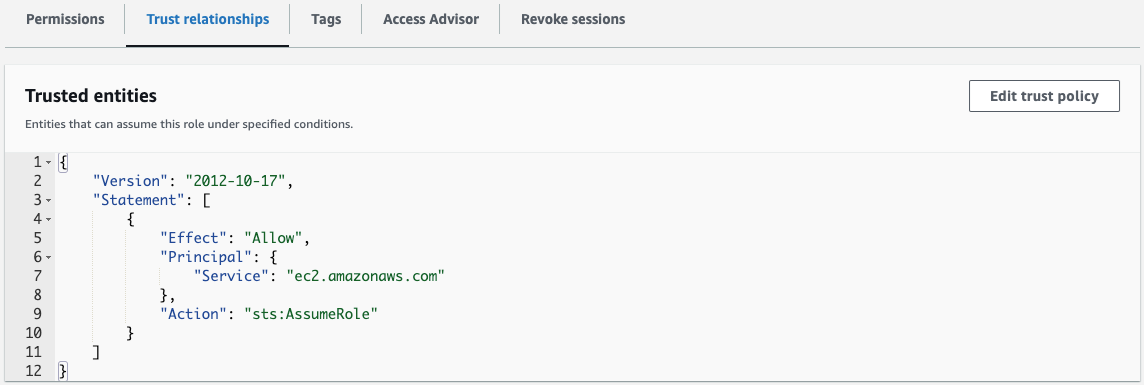The width and height of the screenshot is (1144, 385).
Task: Collapse the Principal block fold arrow
Action: (x=48, y=257)
